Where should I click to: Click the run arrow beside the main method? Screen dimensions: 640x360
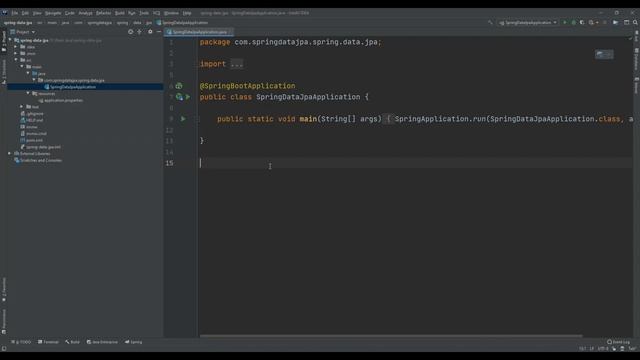[x=183, y=119]
